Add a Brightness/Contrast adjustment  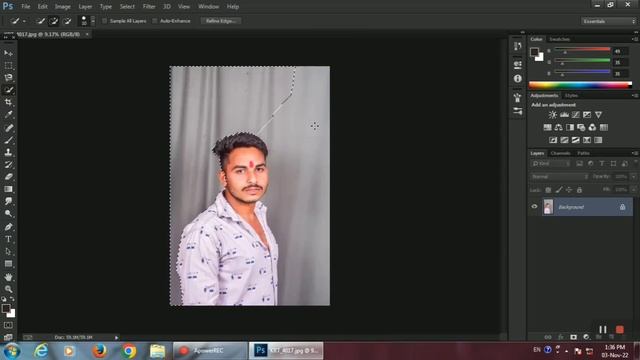[x=552, y=115]
